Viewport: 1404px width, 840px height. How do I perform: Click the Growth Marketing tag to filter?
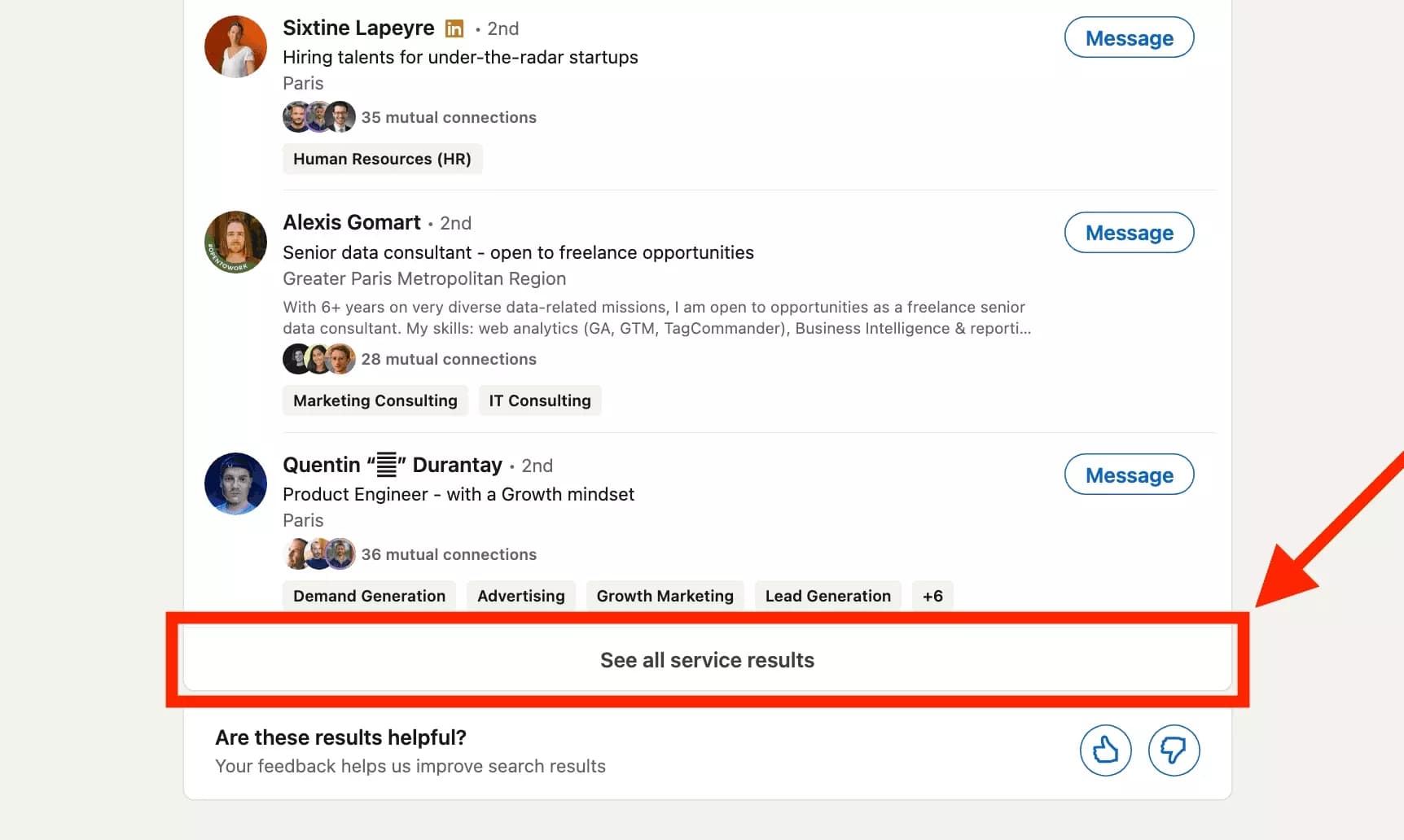tap(665, 595)
